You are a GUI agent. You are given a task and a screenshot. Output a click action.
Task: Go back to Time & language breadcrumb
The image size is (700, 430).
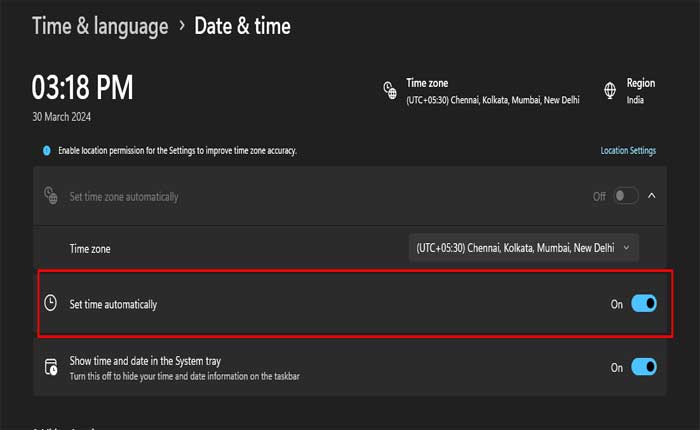point(100,26)
